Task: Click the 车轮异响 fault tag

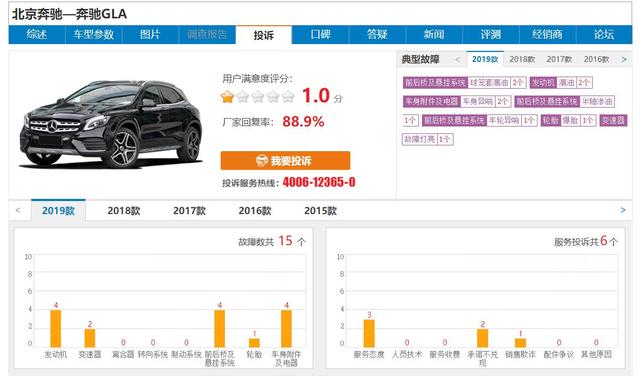Action: (x=480, y=120)
